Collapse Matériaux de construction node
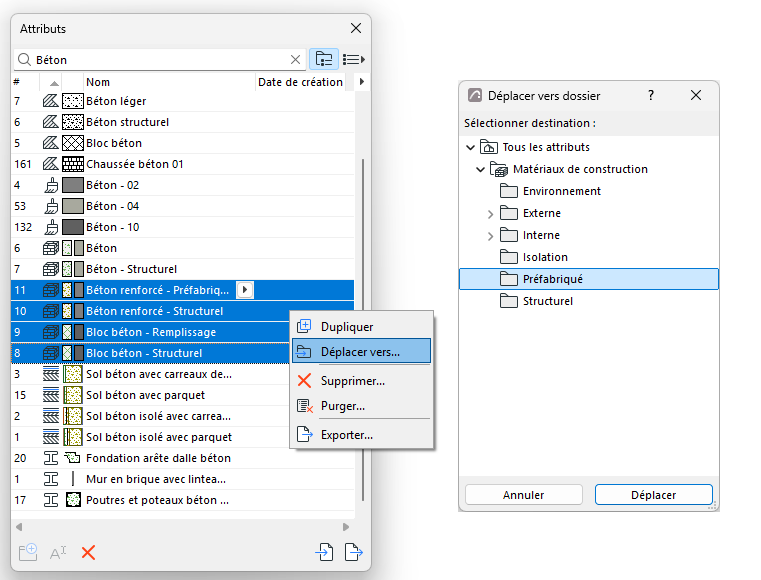Screen dimensions: 761x580 pyautogui.click(x=480, y=169)
